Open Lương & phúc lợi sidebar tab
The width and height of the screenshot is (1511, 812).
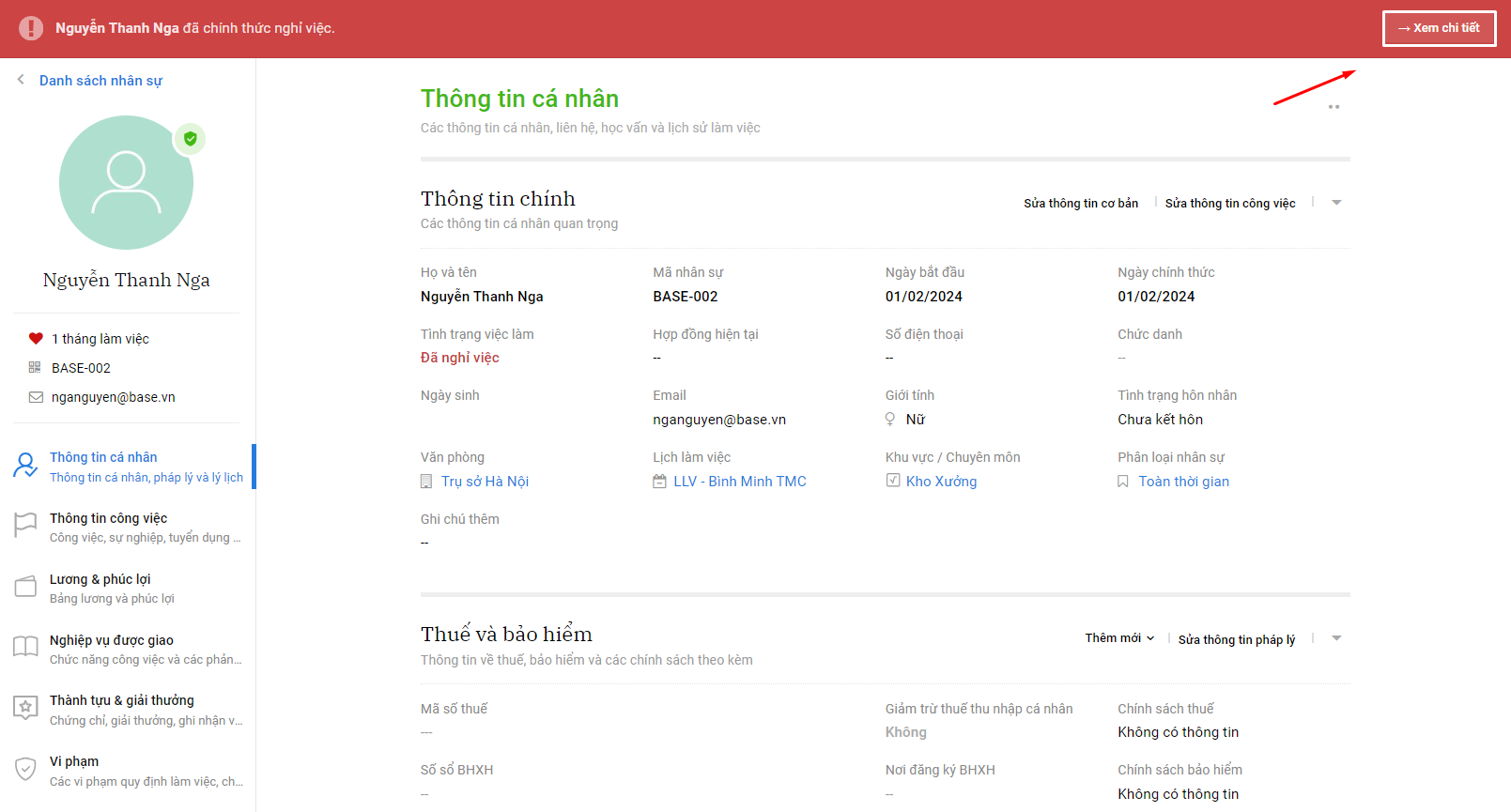128,589
